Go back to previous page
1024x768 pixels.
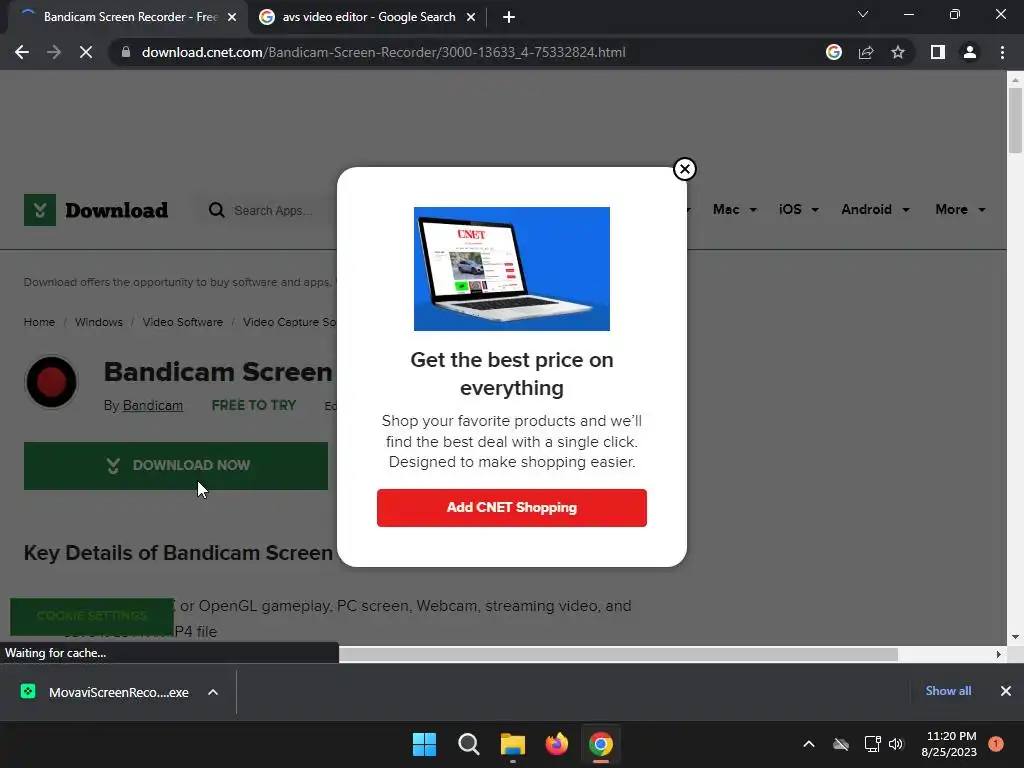pos(22,52)
